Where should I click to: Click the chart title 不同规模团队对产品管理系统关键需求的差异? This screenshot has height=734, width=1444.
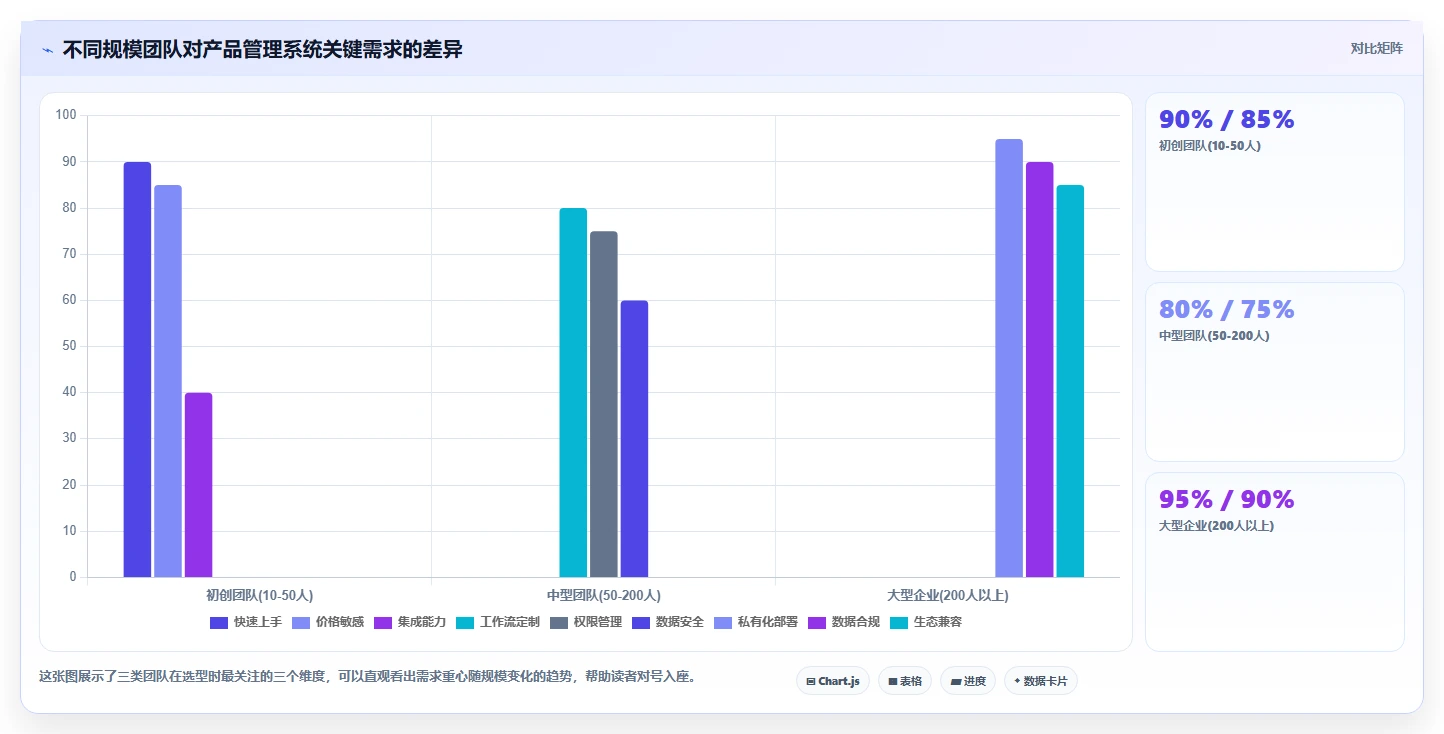263,50
